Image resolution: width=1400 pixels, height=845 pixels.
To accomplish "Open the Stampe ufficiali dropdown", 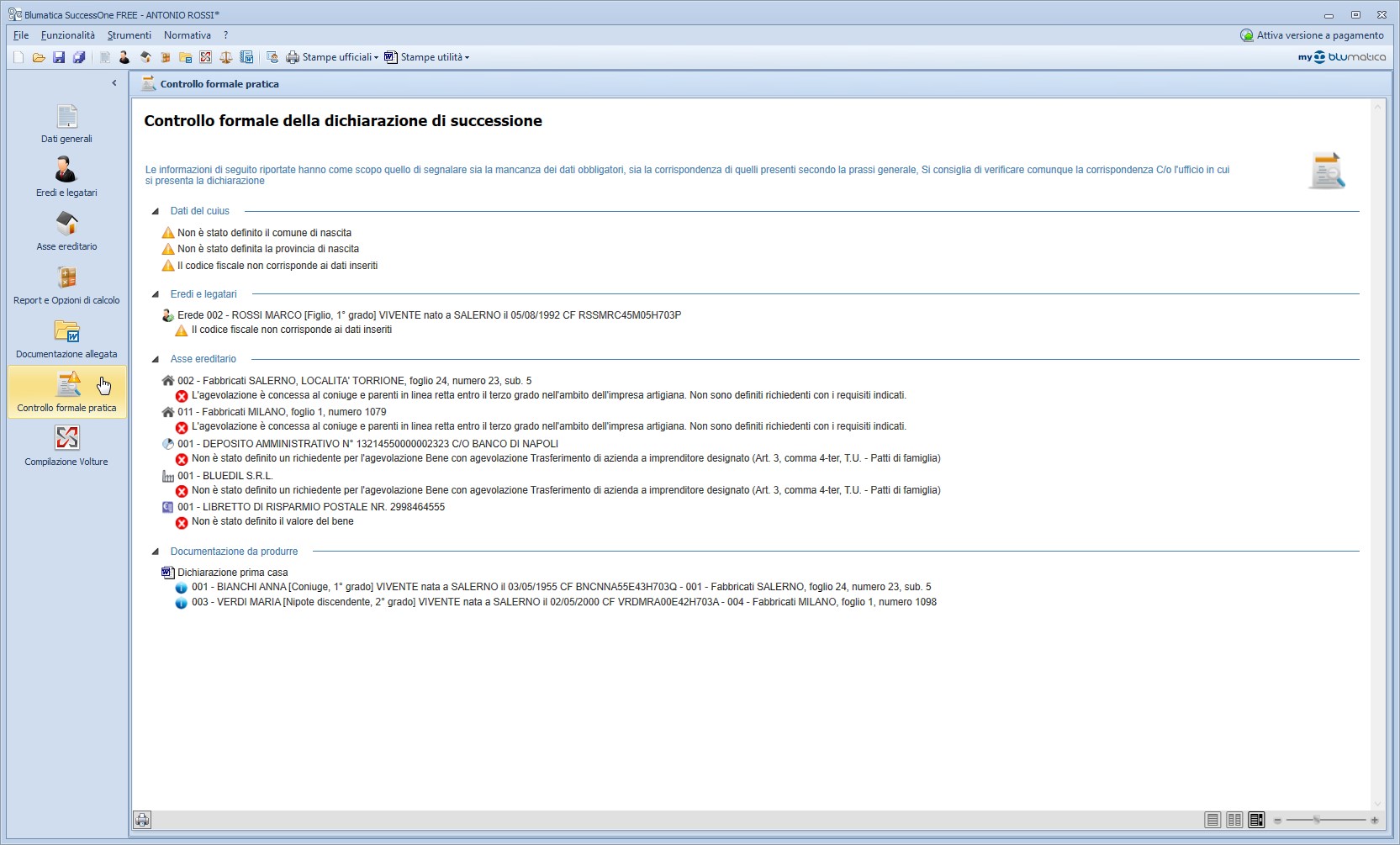I will click(333, 57).
